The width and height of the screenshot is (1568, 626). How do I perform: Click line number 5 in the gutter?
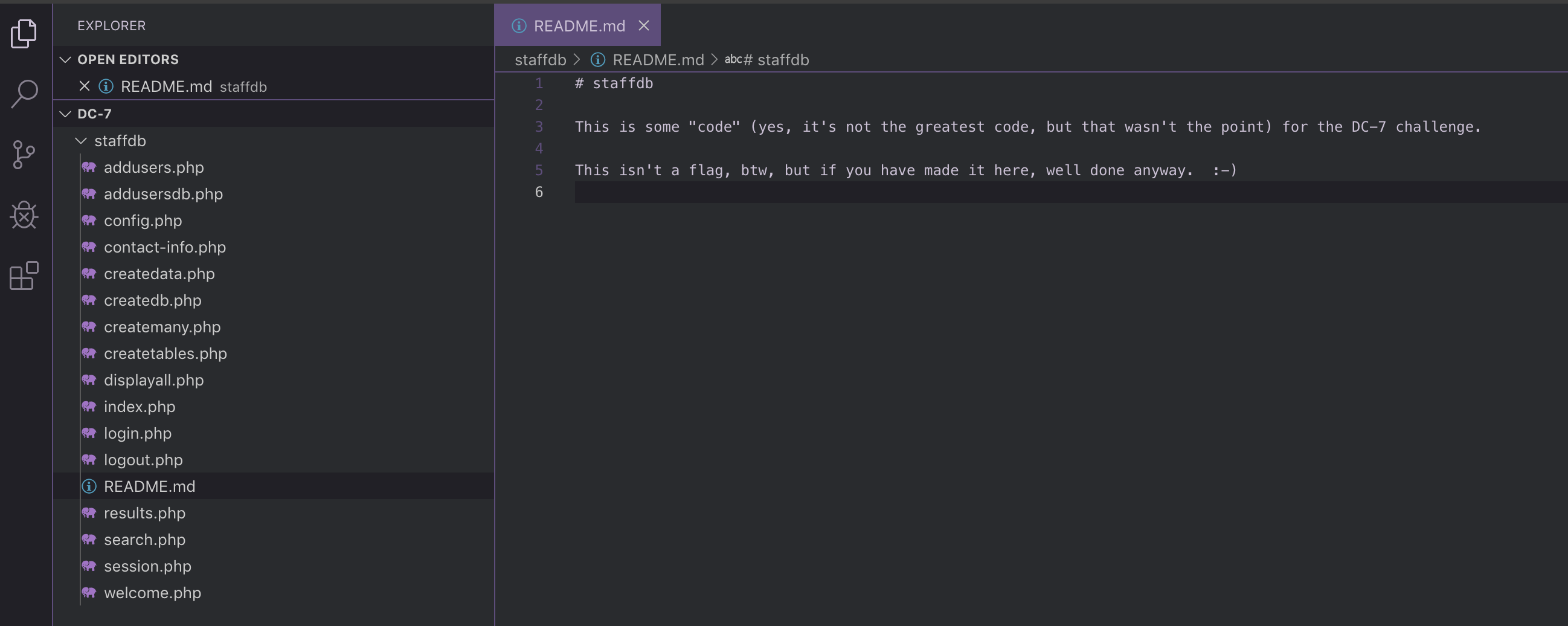tap(539, 170)
